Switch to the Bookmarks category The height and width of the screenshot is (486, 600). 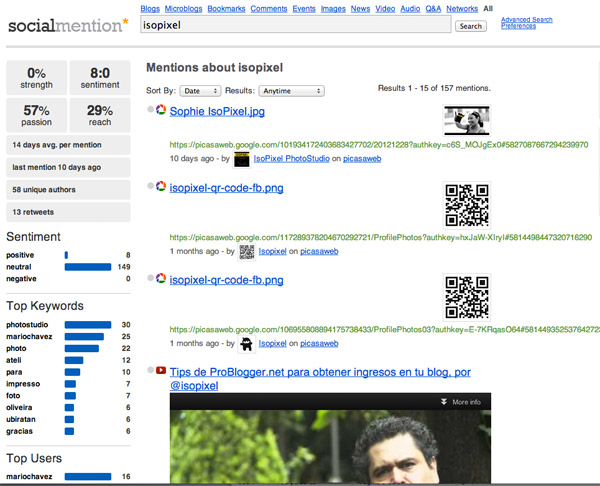pyautogui.click(x=226, y=8)
